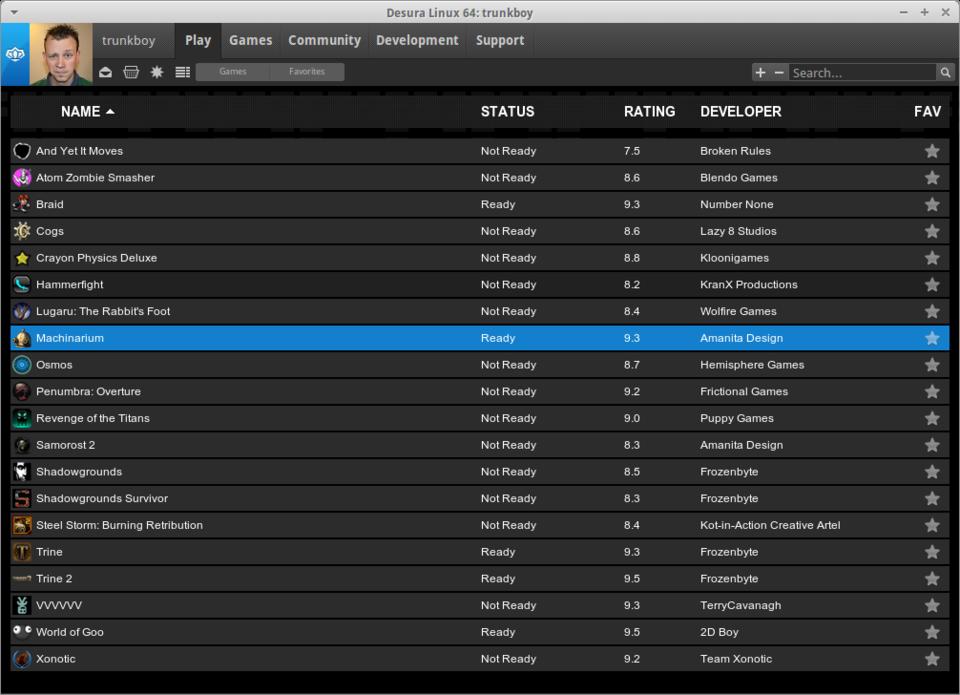Screen dimensions: 960x695
Task: Toggle favorite star for Trine 2
Action: click(932, 579)
